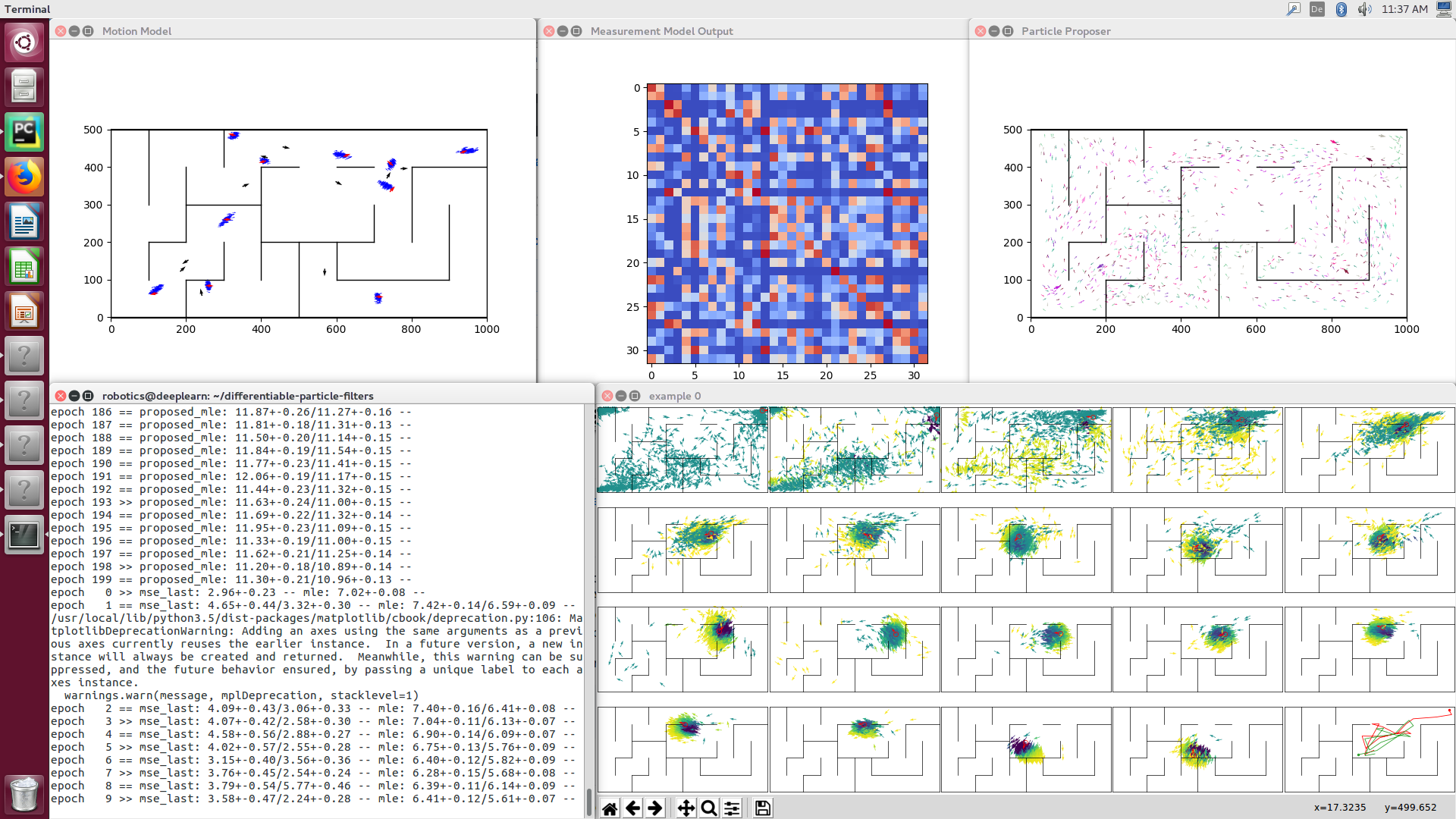Image resolution: width=1456 pixels, height=819 pixels.
Task: Click the terminal window scrollbar
Action: click(x=589, y=800)
